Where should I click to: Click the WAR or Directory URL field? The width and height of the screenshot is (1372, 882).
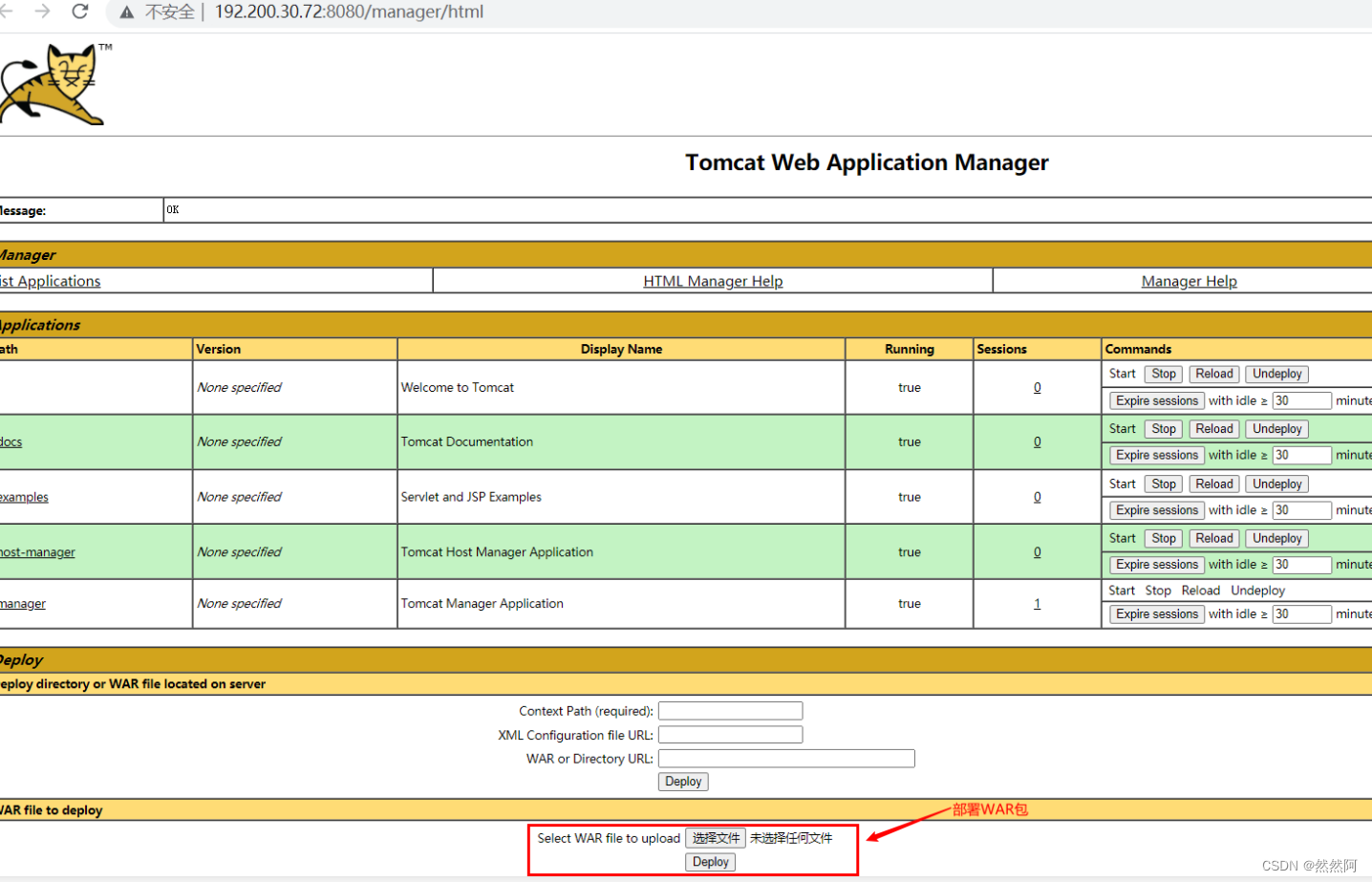pos(786,759)
